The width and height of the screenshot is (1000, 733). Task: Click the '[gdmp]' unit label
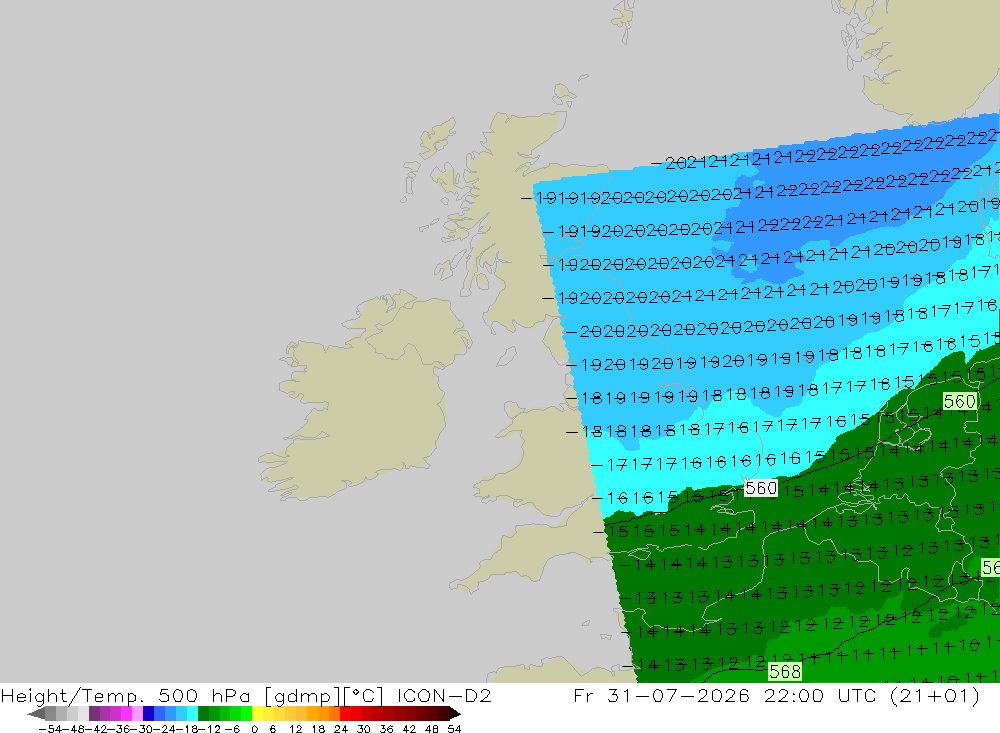point(302,695)
